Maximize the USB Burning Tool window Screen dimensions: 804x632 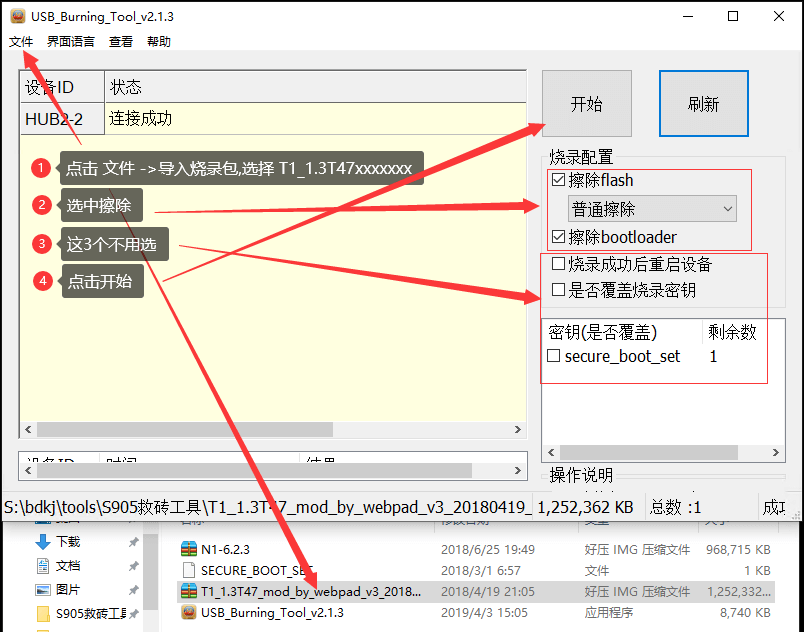point(733,16)
